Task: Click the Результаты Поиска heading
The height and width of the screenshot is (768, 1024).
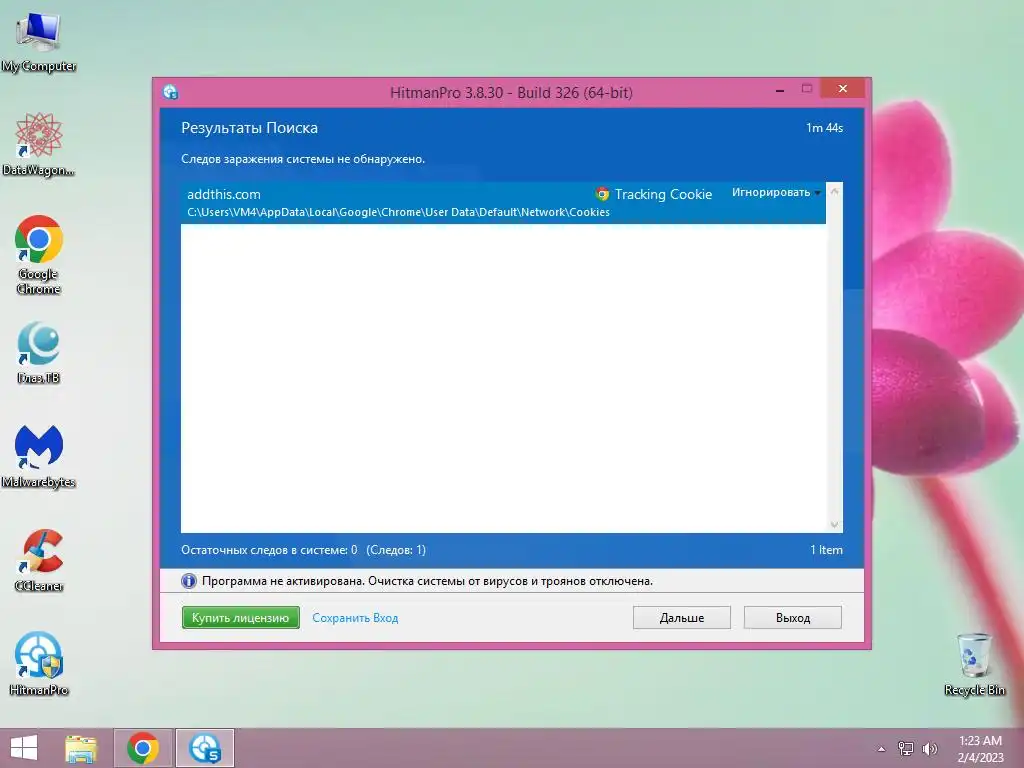Action: point(249,128)
